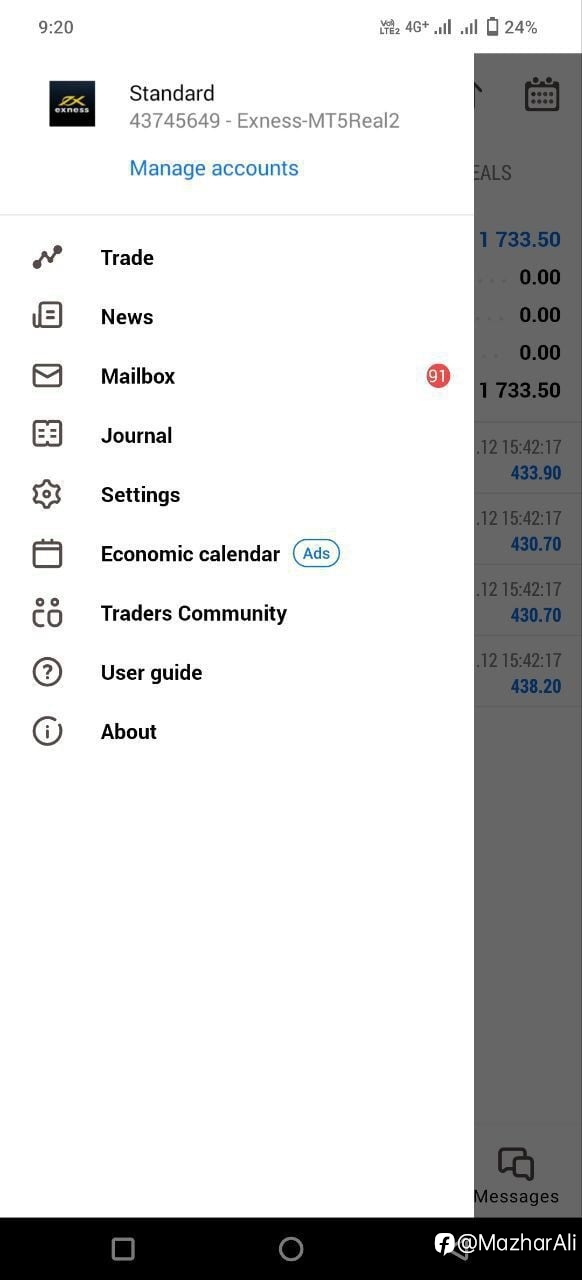582x1280 pixels.
Task: Tap the Android home circle button
Action: pyautogui.click(x=291, y=1248)
